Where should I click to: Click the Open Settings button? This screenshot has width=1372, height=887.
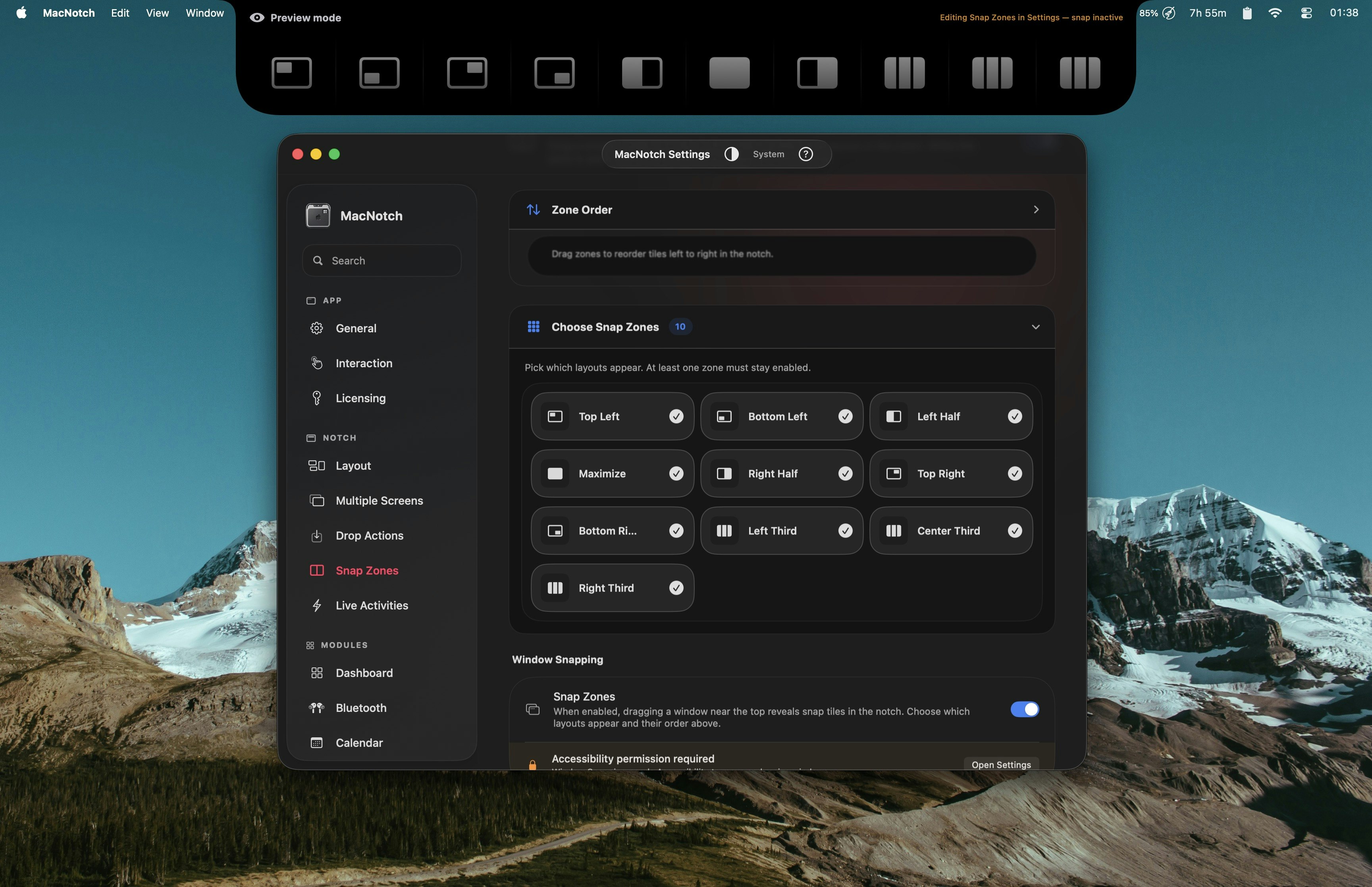coord(1001,764)
